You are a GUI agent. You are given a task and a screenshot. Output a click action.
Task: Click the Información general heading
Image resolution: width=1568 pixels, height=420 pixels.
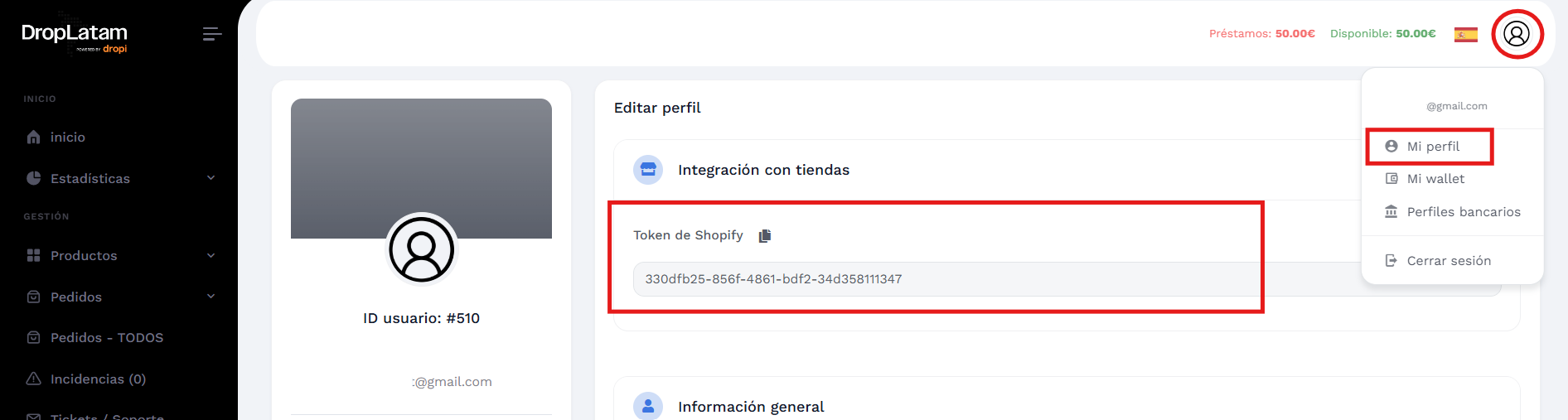coord(751,407)
